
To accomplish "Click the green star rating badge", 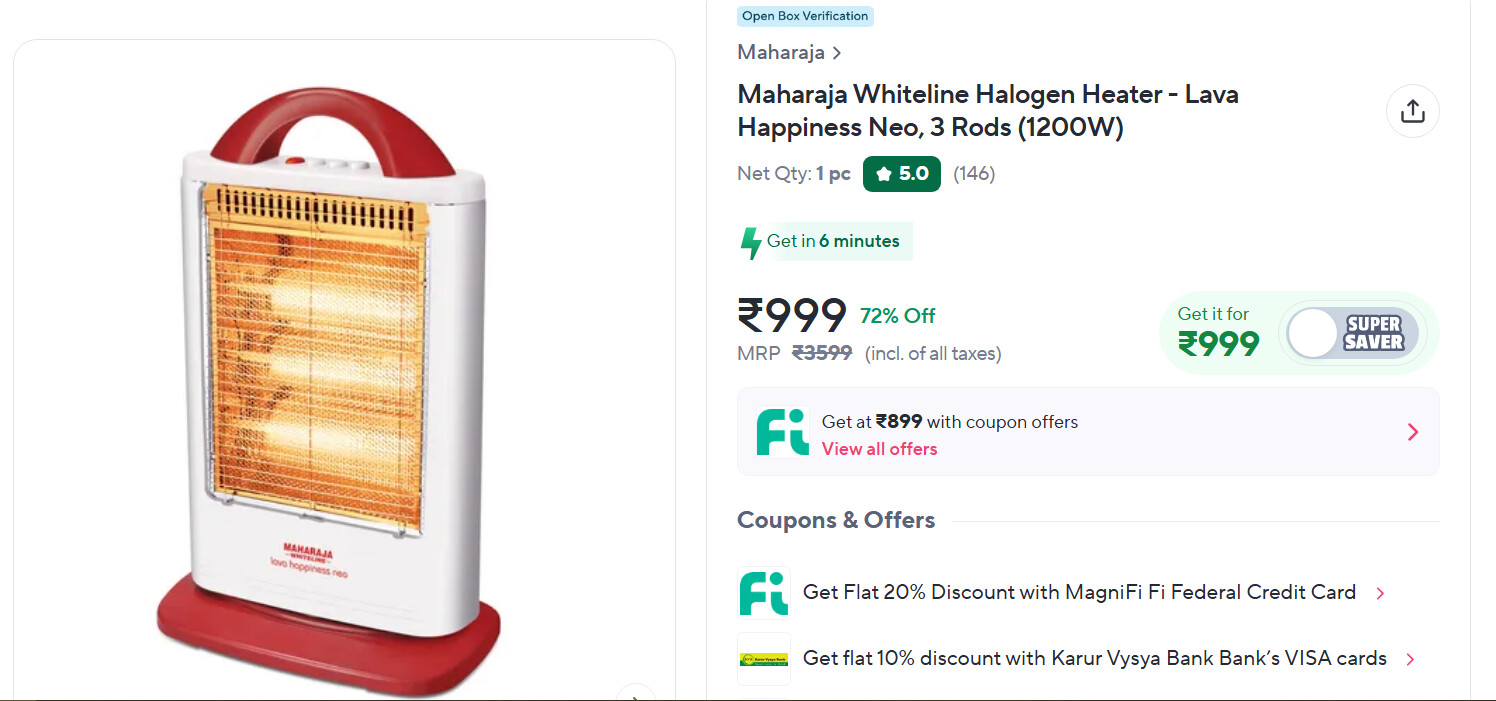I will coord(901,174).
